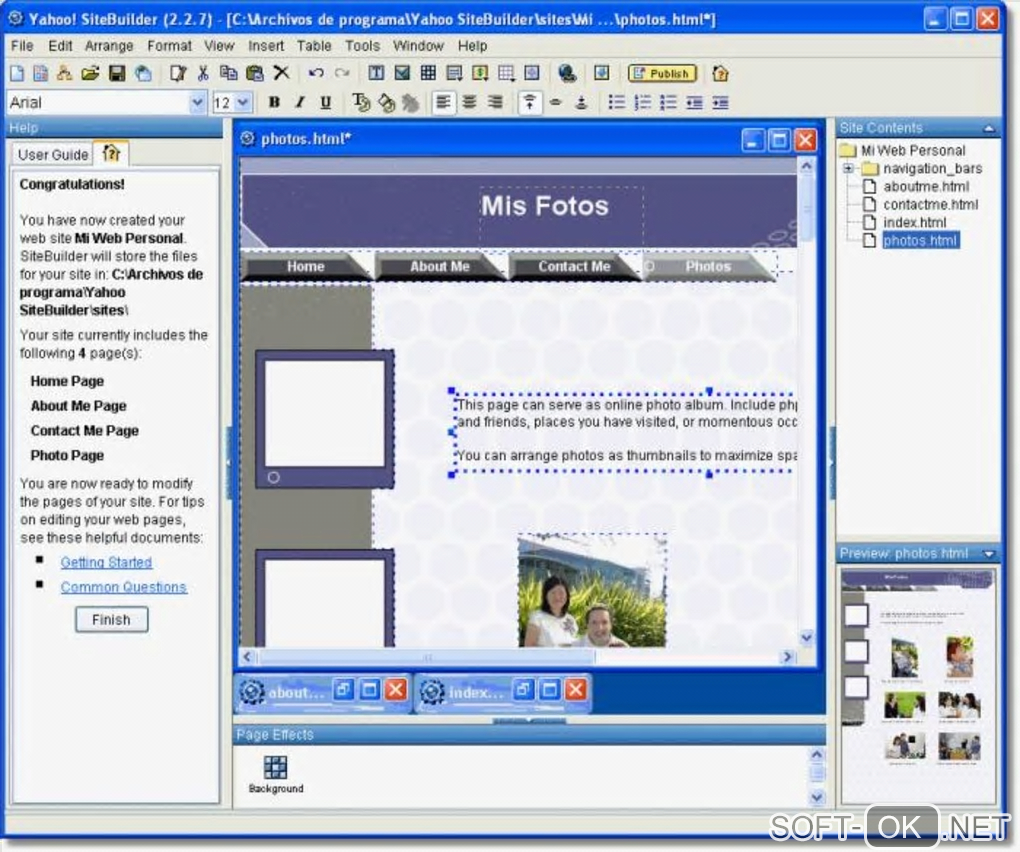Insert a text box with the T icon
The height and width of the screenshot is (852, 1020).
[x=376, y=73]
